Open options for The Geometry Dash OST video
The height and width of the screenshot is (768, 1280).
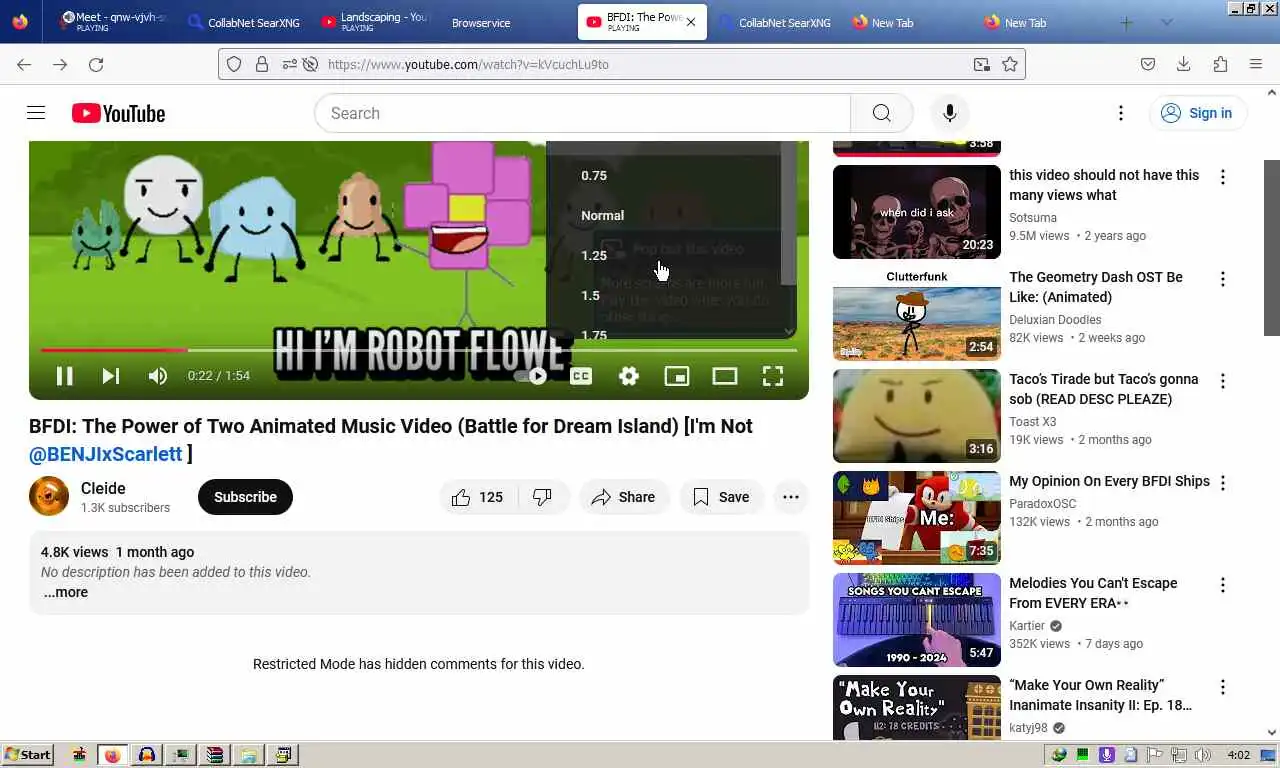tap(1222, 279)
